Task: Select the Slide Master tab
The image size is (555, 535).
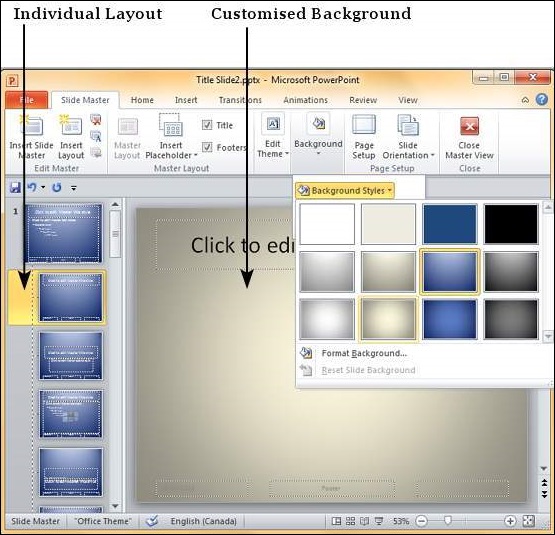Action: [x=85, y=100]
